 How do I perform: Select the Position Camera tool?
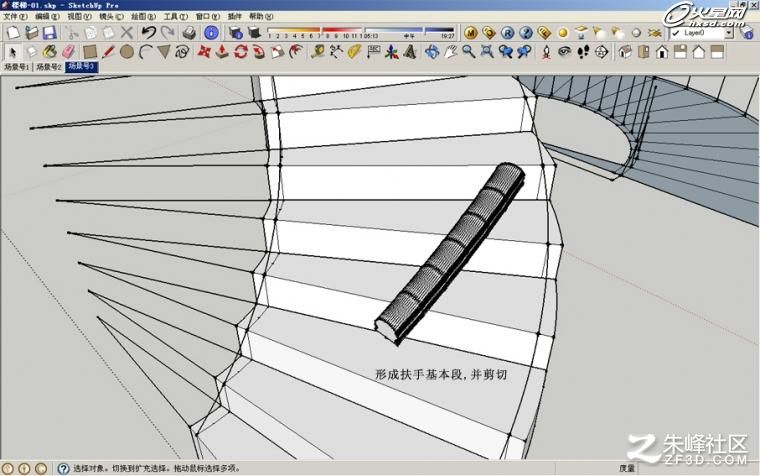[x=546, y=51]
